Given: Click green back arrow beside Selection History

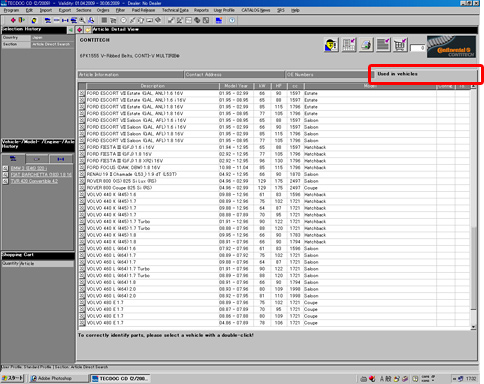Looking at the screenshot, I should click(71, 30).
